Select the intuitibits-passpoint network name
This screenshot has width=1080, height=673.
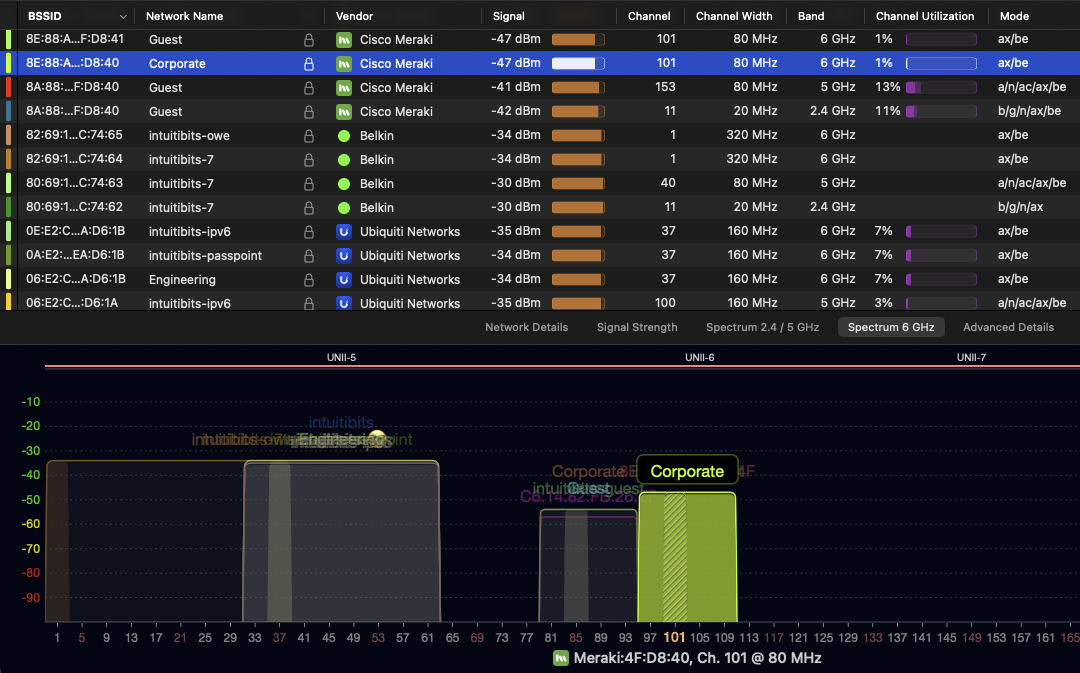click(205, 256)
